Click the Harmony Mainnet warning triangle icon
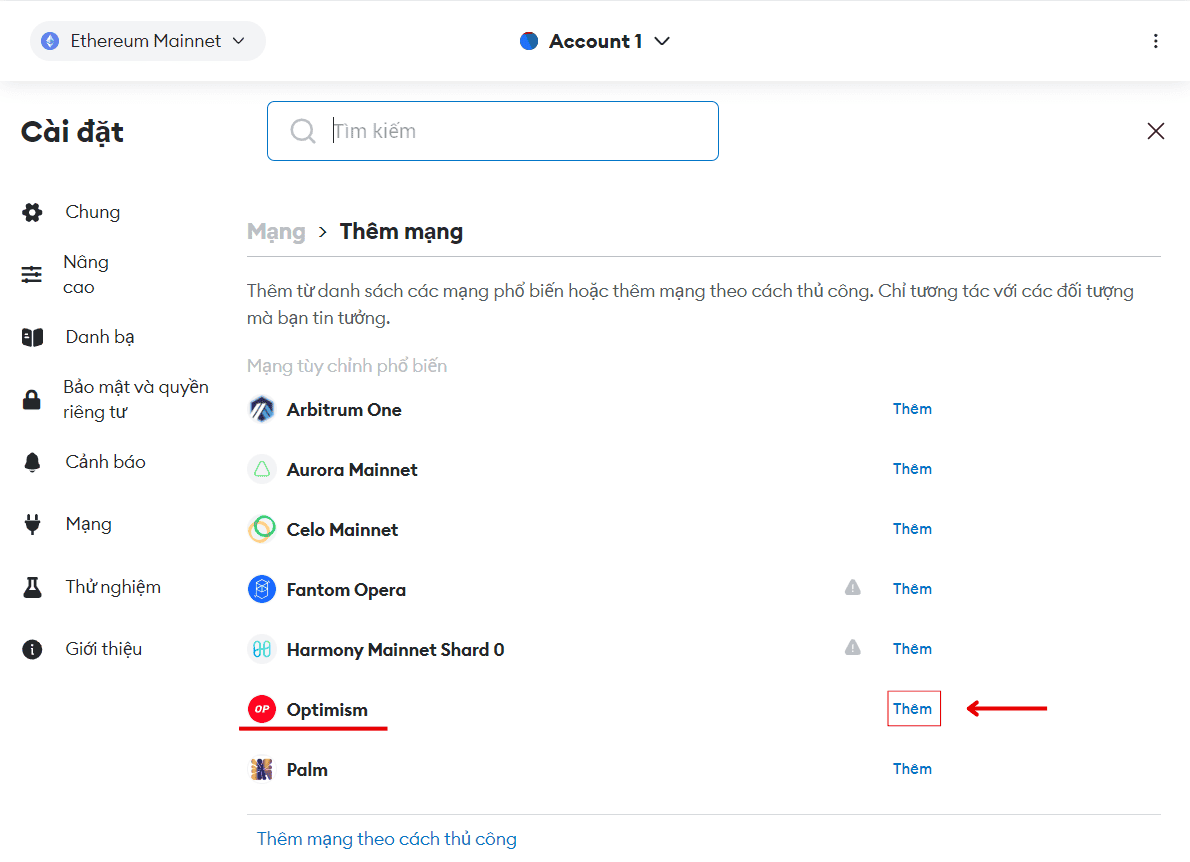 coord(852,648)
